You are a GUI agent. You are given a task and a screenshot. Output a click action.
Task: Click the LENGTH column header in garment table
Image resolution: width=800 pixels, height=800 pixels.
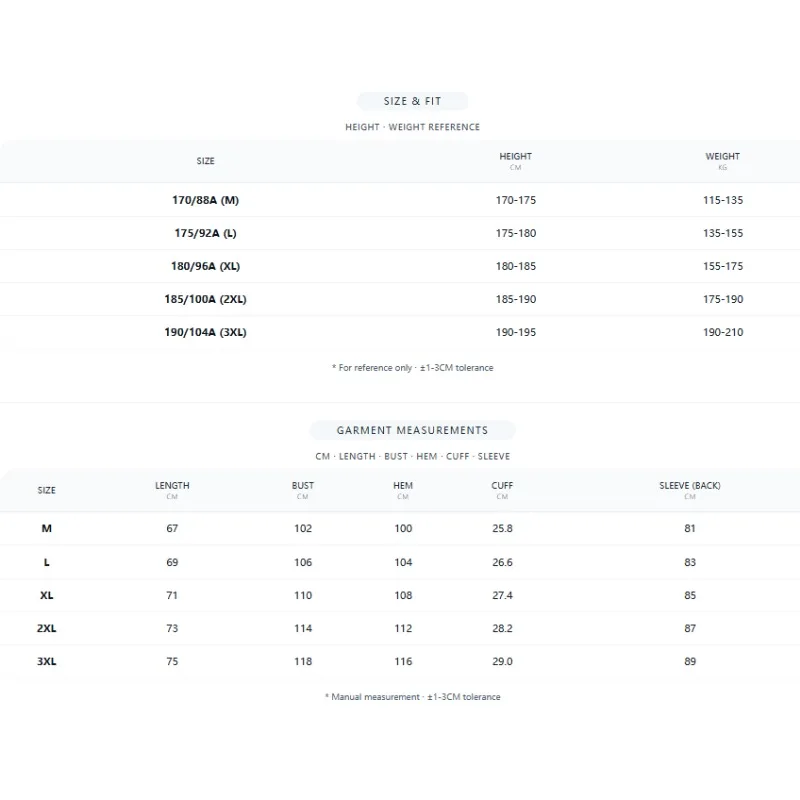click(x=172, y=486)
